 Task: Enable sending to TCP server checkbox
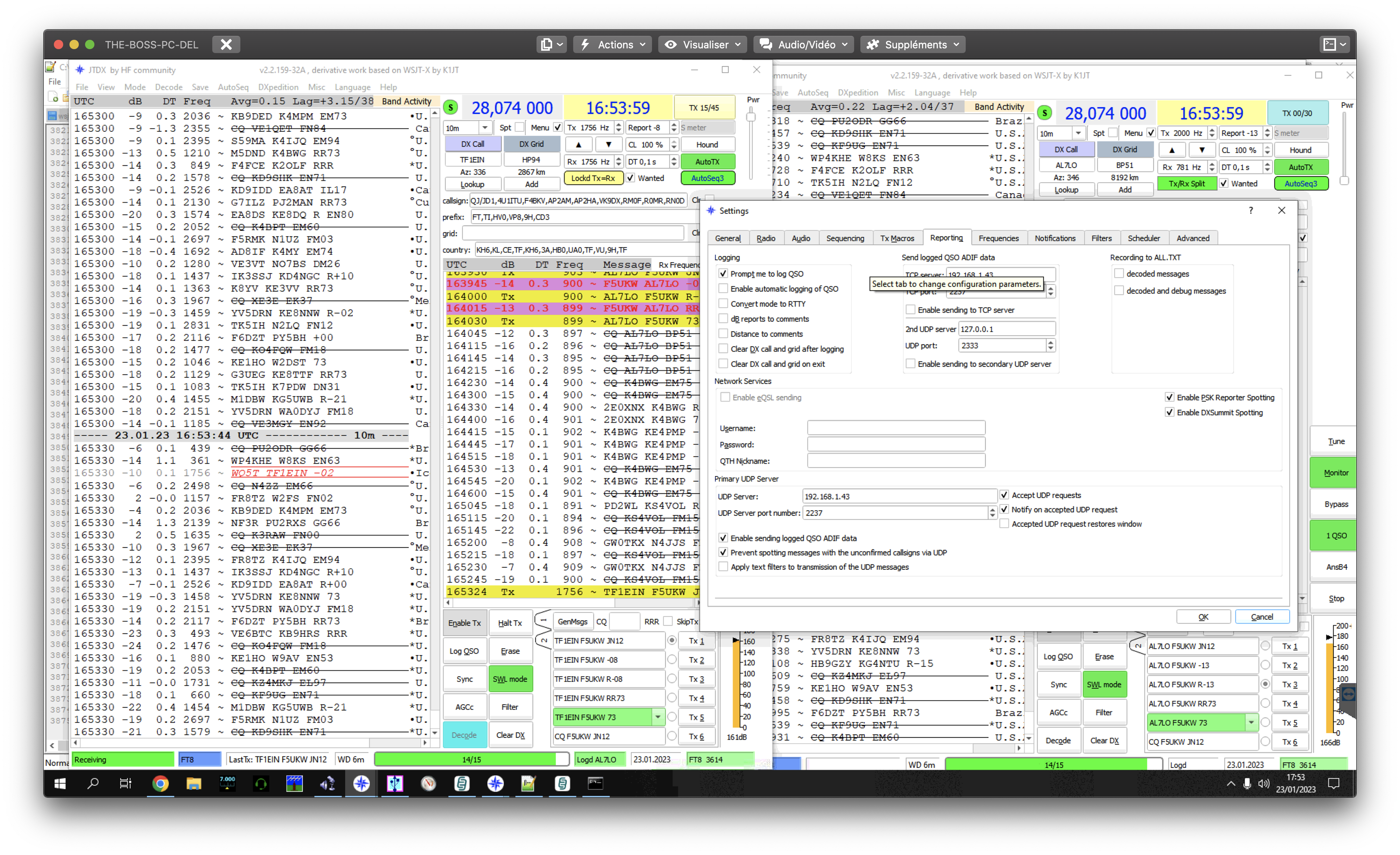click(911, 310)
